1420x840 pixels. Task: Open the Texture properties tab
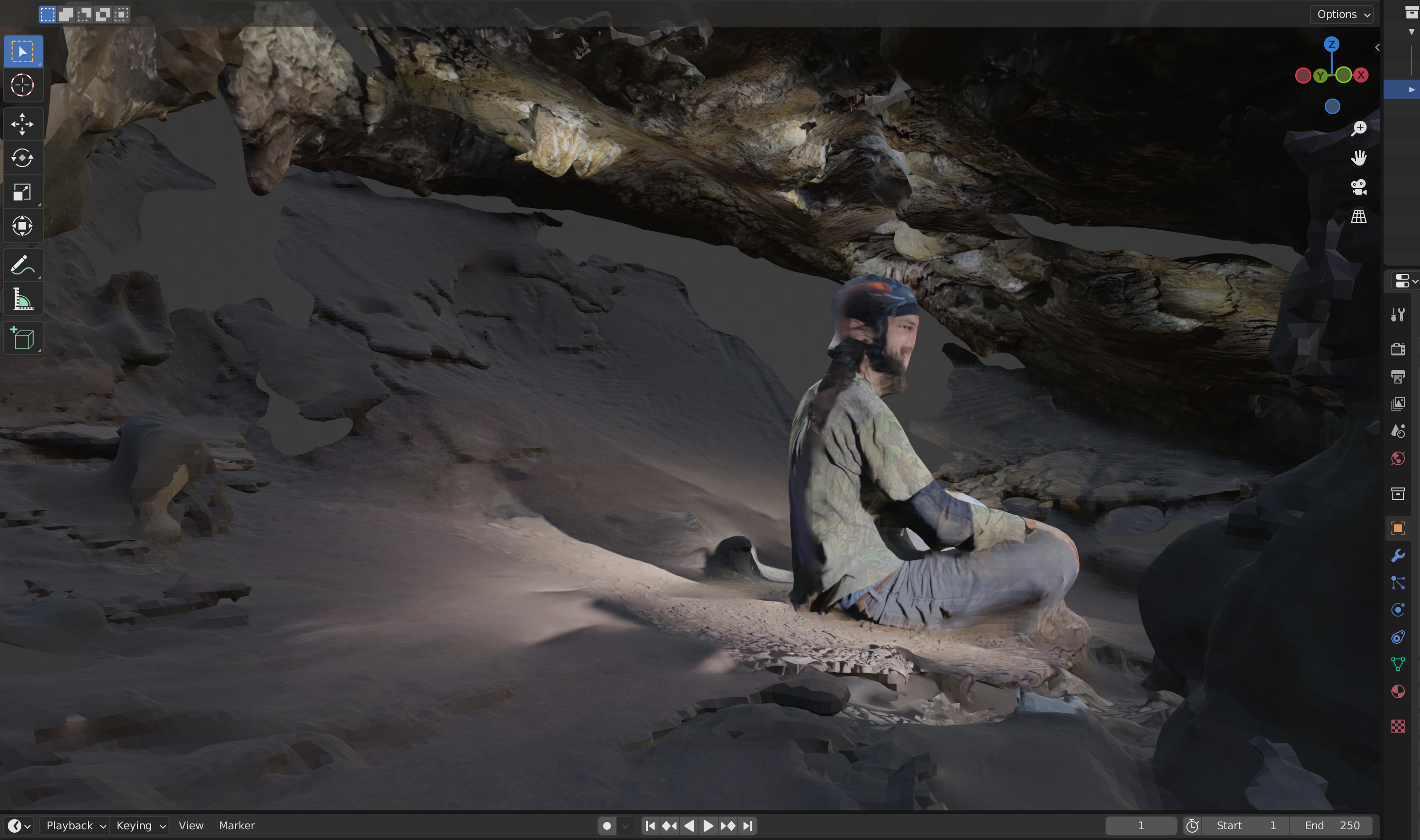(x=1398, y=726)
